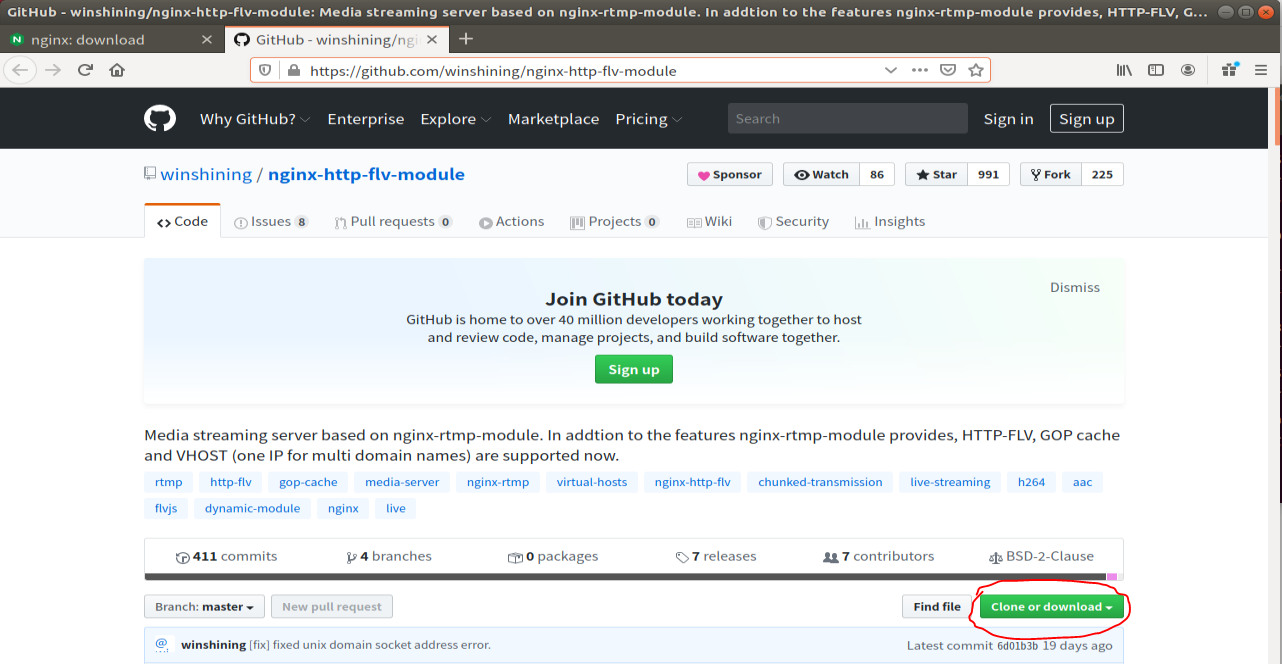
Task: Open the winshining user profile link
Action: coord(206,174)
